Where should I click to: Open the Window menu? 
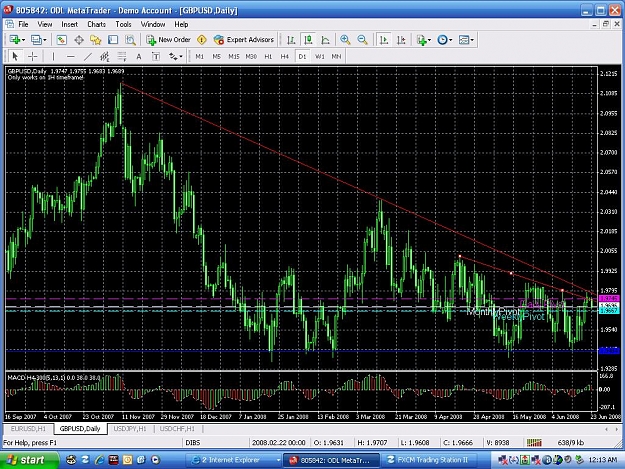click(153, 24)
